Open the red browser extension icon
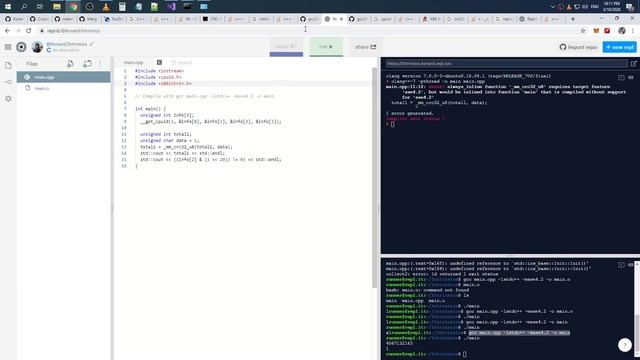Image resolution: width=640 pixels, height=360 pixels. pos(607,31)
